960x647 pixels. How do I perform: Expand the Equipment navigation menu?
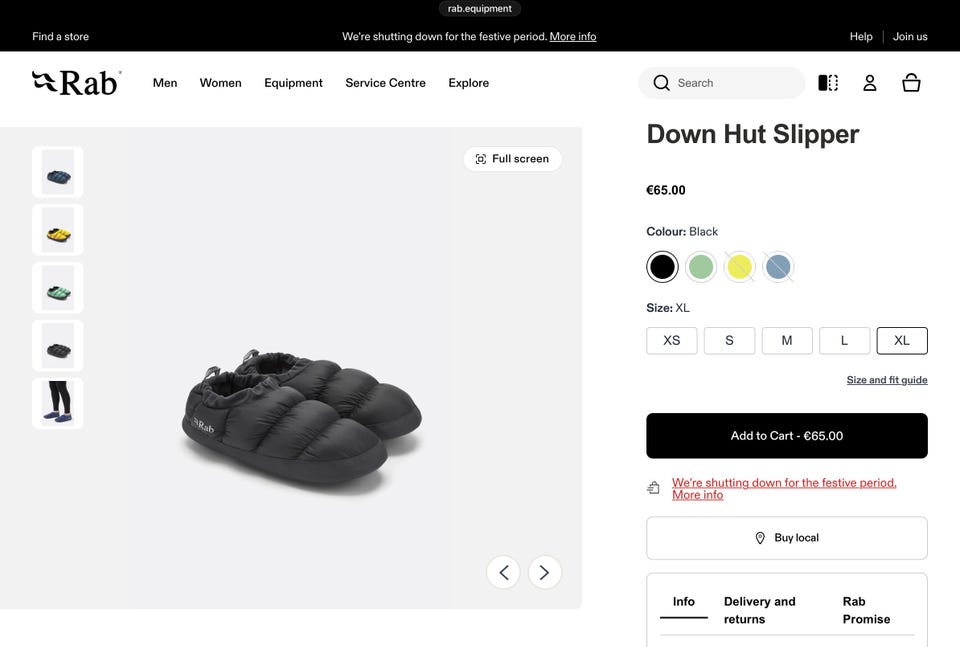pos(293,83)
